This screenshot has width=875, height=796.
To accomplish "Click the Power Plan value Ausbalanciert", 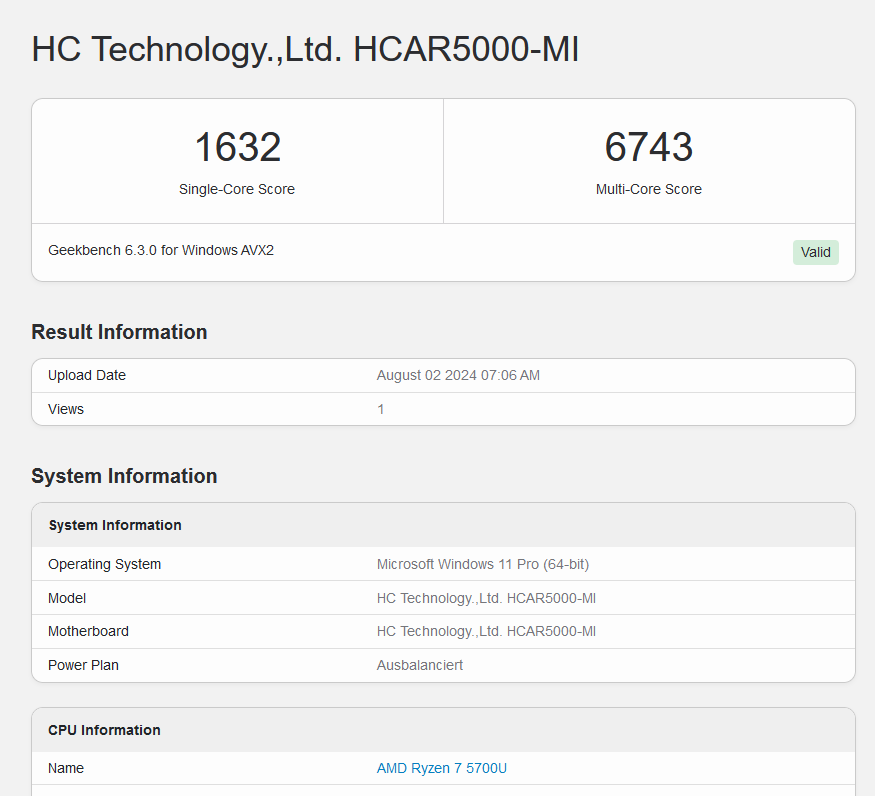I will tap(420, 665).
